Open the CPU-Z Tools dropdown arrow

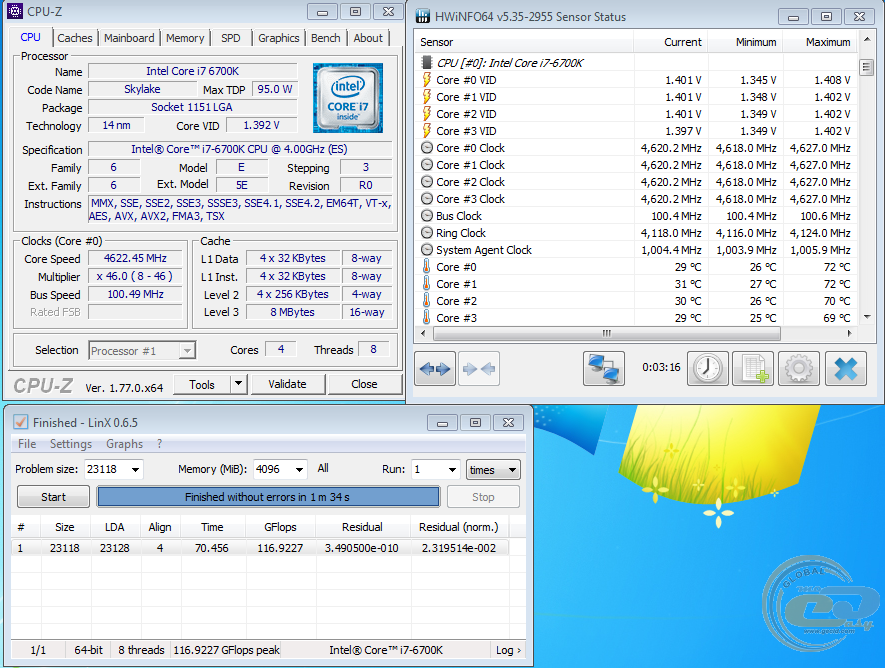tap(239, 384)
